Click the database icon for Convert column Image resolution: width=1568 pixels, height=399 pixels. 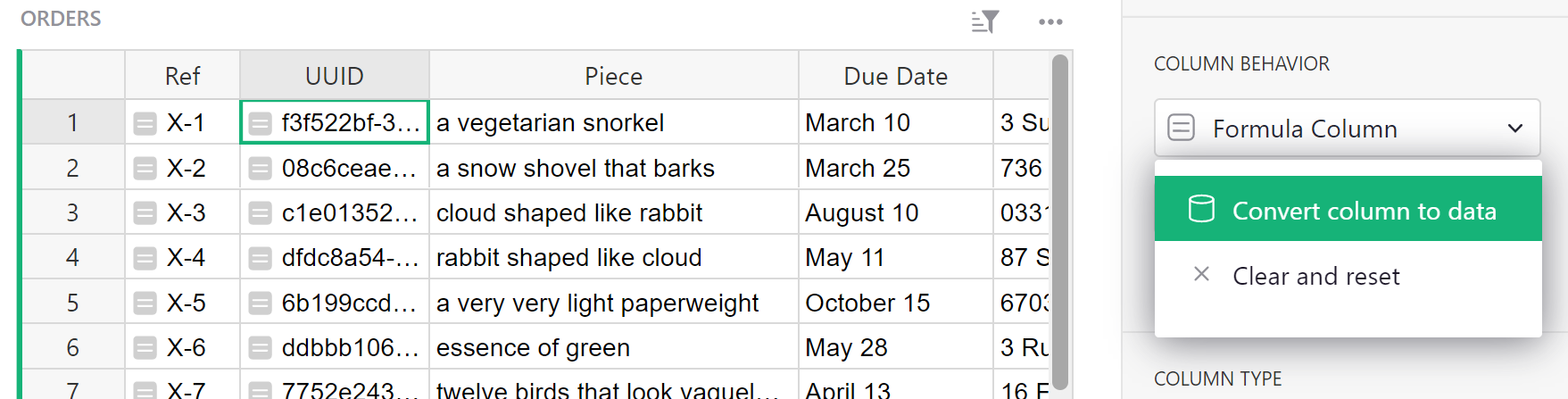coord(1201,210)
